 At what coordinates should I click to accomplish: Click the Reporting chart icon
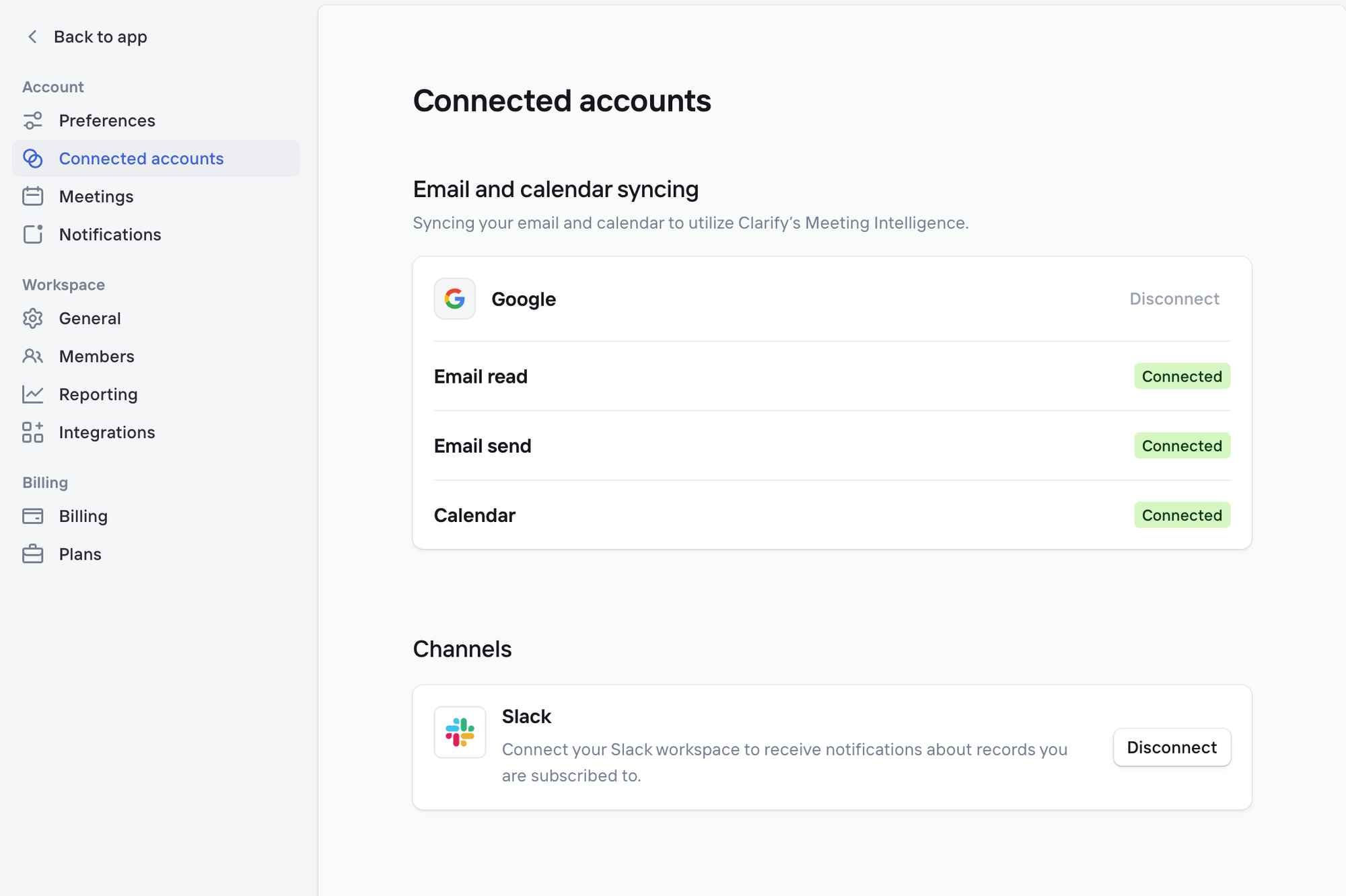(32, 394)
